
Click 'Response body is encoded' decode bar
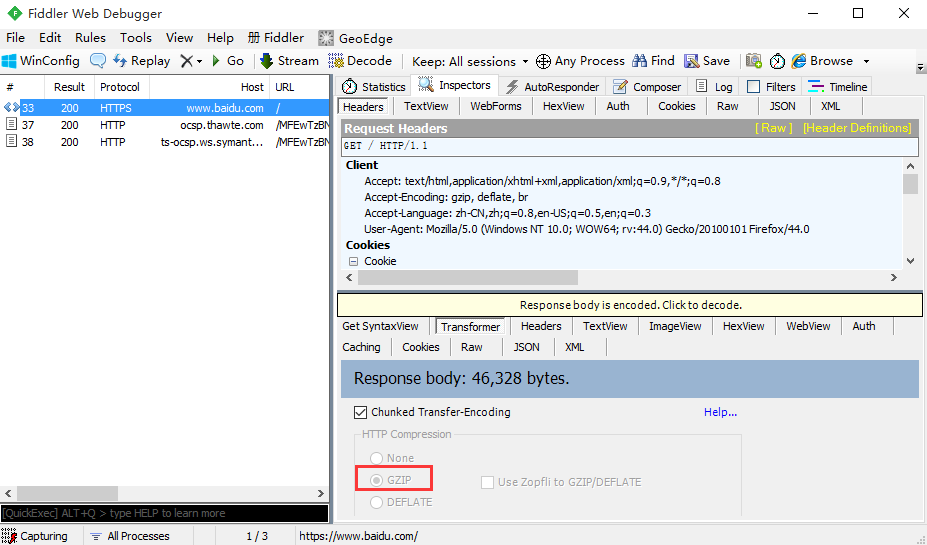[x=630, y=305]
